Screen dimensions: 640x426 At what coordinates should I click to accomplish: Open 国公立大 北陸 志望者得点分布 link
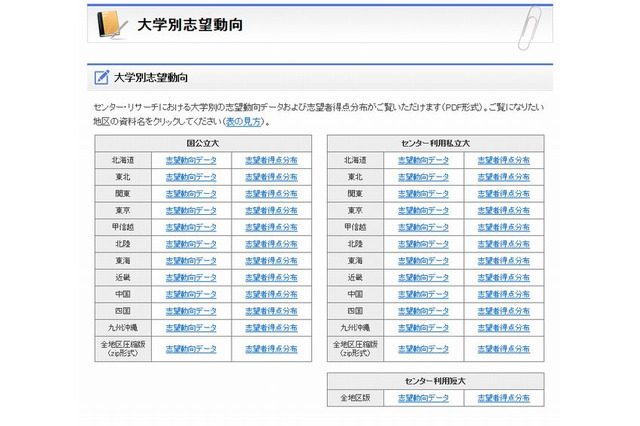click(x=271, y=244)
